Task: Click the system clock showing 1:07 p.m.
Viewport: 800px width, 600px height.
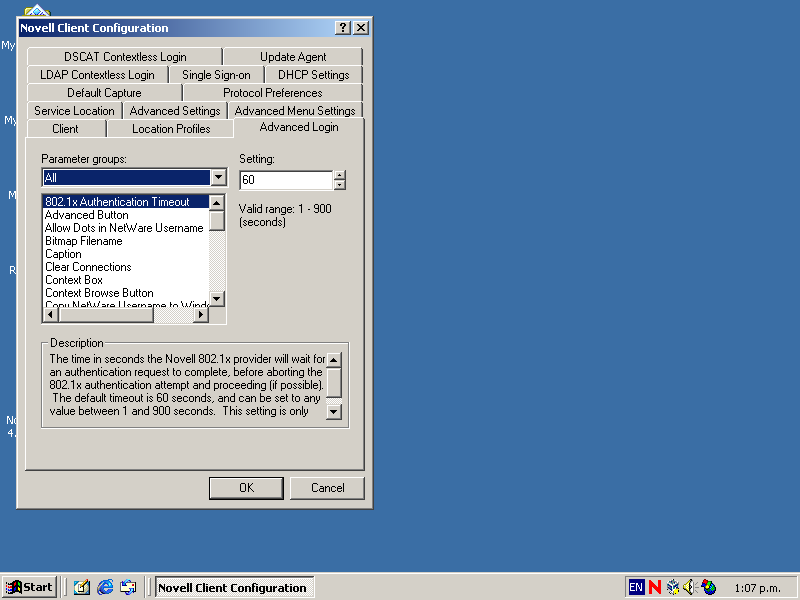Action: pyautogui.click(x=758, y=588)
